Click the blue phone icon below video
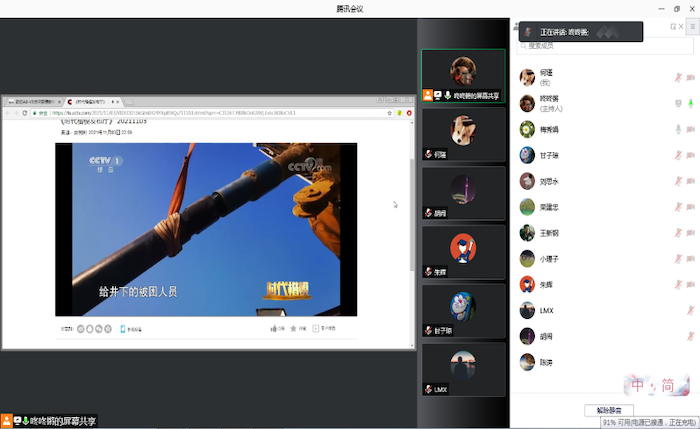Screen dimensions: 700x429 [122, 329]
